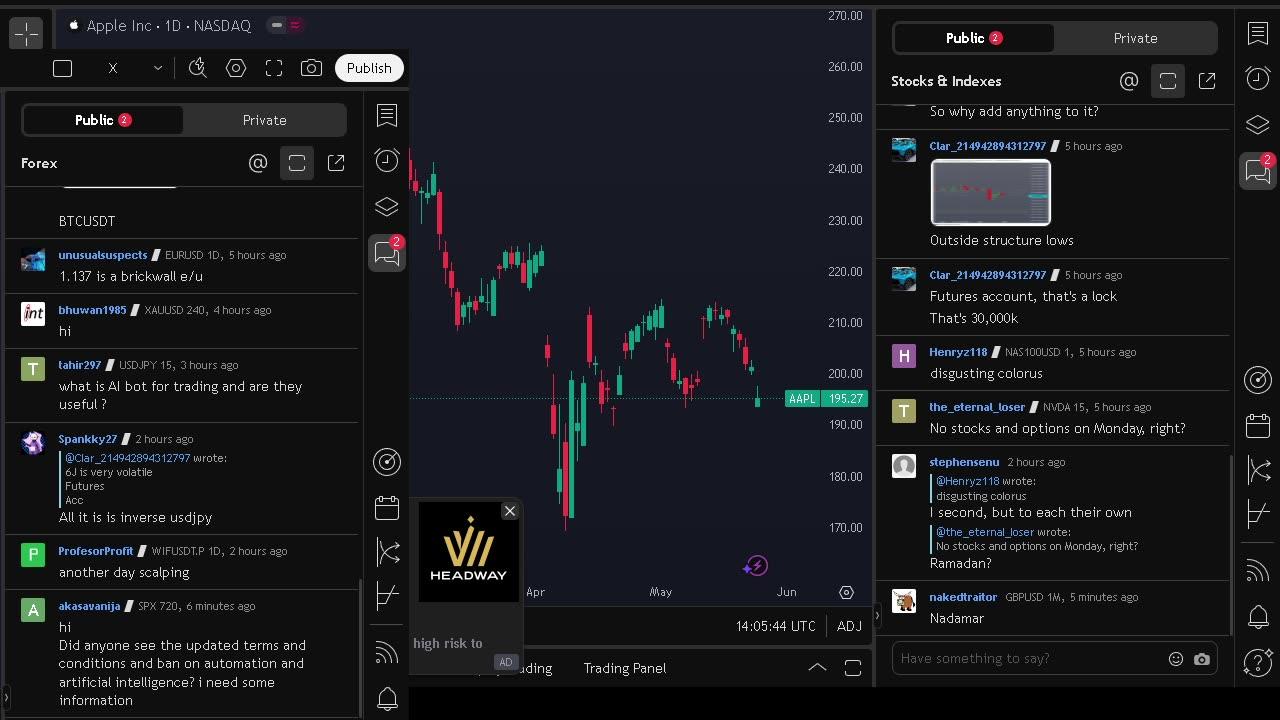Close the Headway advertisement

[x=510, y=511]
